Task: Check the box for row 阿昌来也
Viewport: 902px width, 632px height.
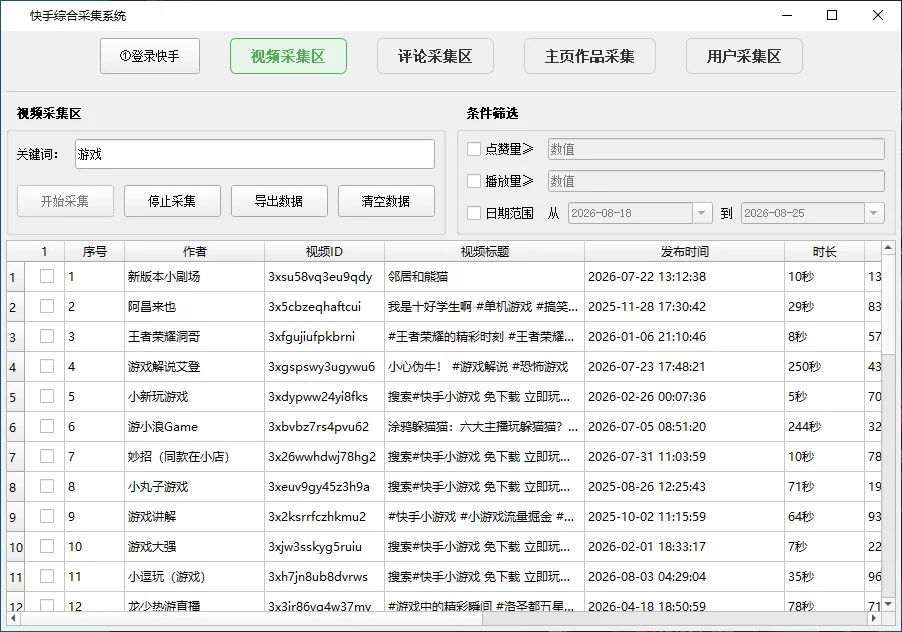Action: tap(47, 306)
